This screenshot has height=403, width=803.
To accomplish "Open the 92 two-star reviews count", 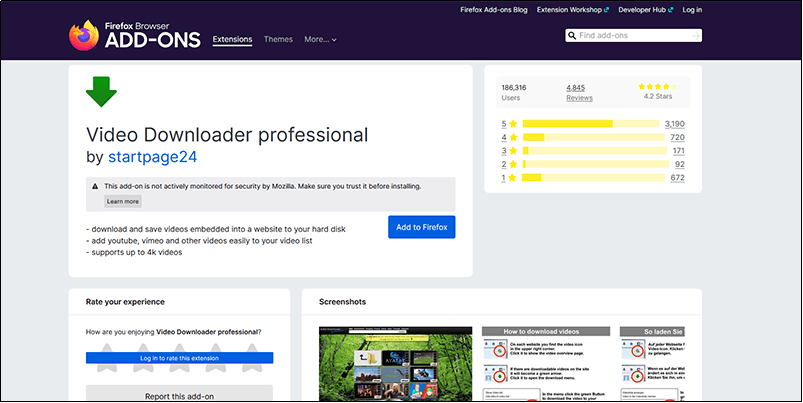I will point(680,164).
